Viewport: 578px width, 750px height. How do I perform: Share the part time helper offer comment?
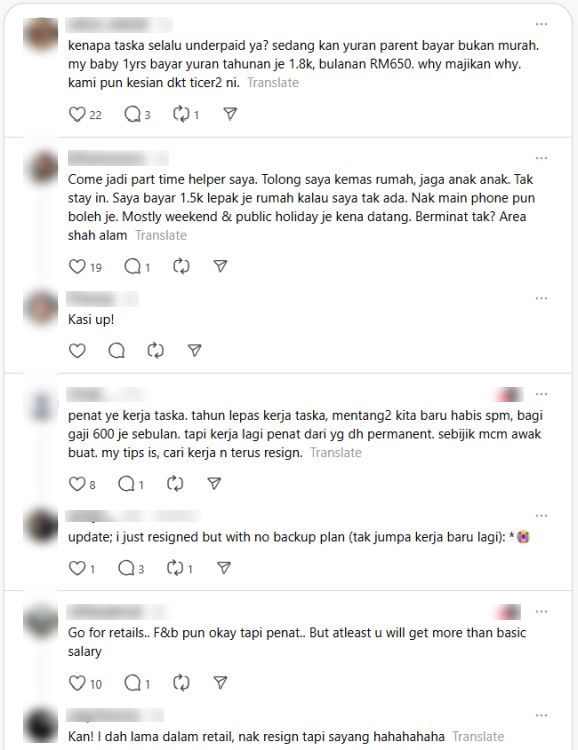[220, 266]
